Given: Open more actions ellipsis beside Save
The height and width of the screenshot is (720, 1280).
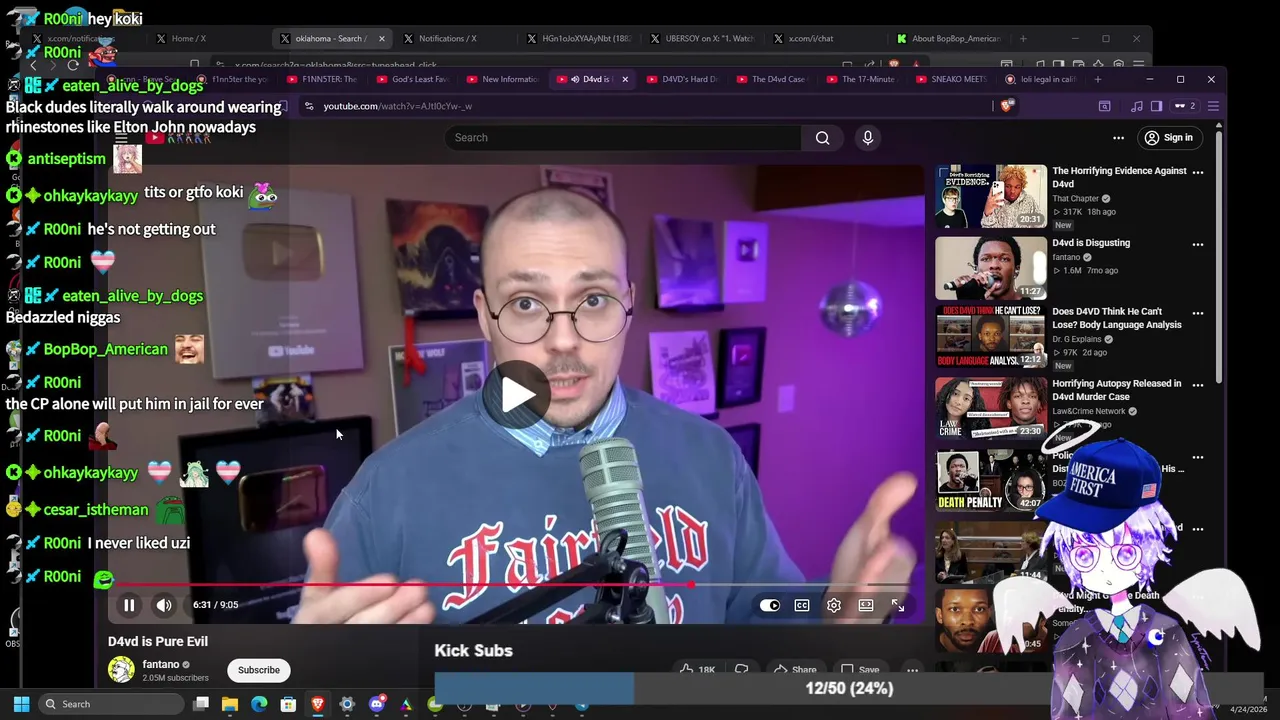Looking at the screenshot, I should 912,670.
